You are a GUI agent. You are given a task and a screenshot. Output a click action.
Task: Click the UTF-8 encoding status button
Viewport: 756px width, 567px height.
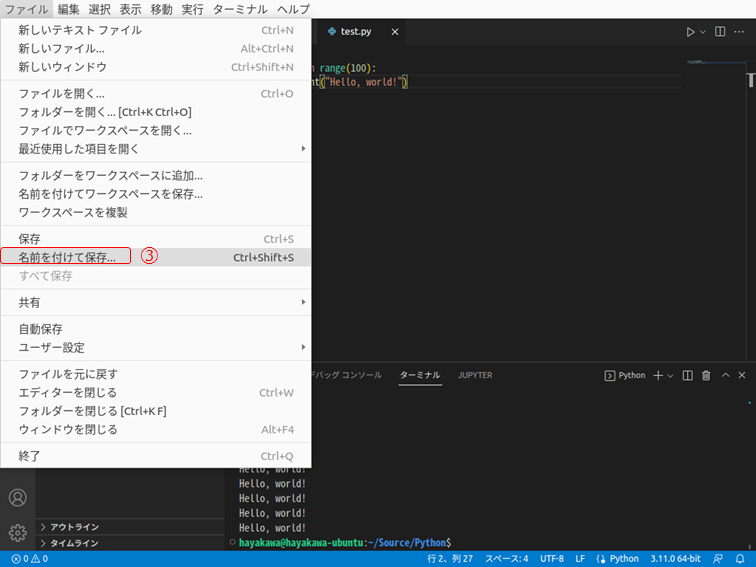552,559
